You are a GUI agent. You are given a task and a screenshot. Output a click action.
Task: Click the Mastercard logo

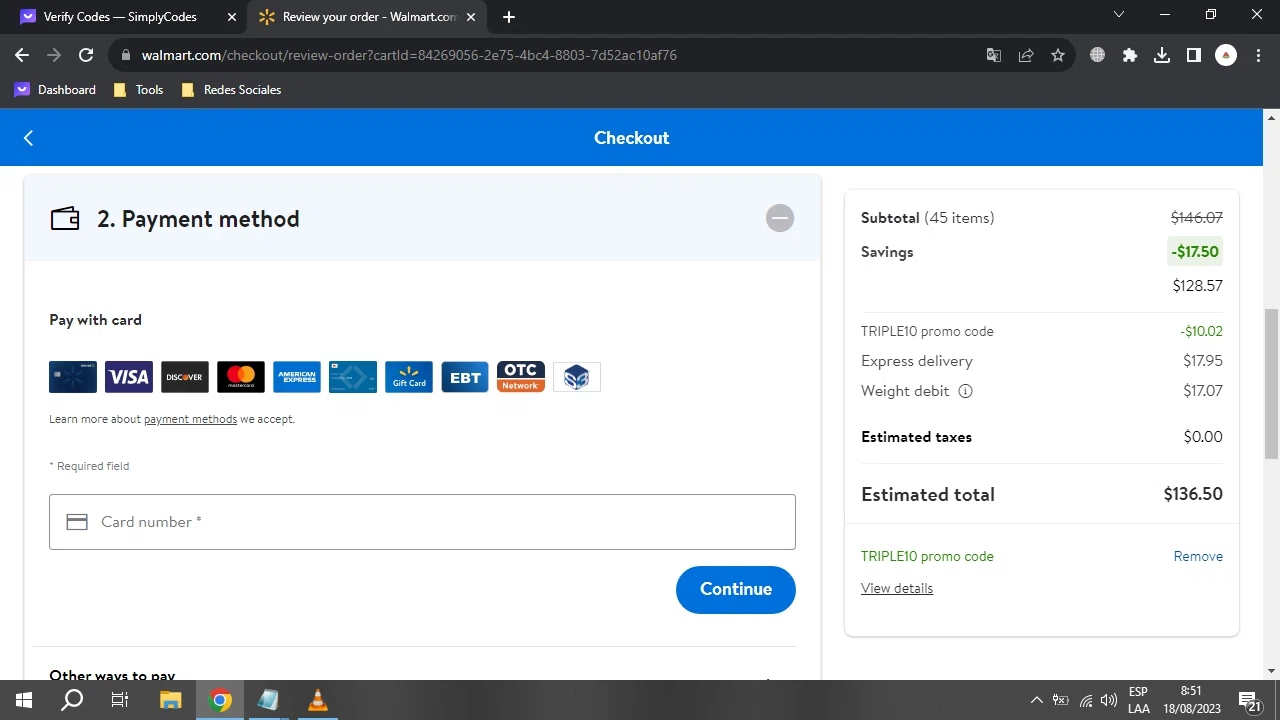[x=241, y=377]
